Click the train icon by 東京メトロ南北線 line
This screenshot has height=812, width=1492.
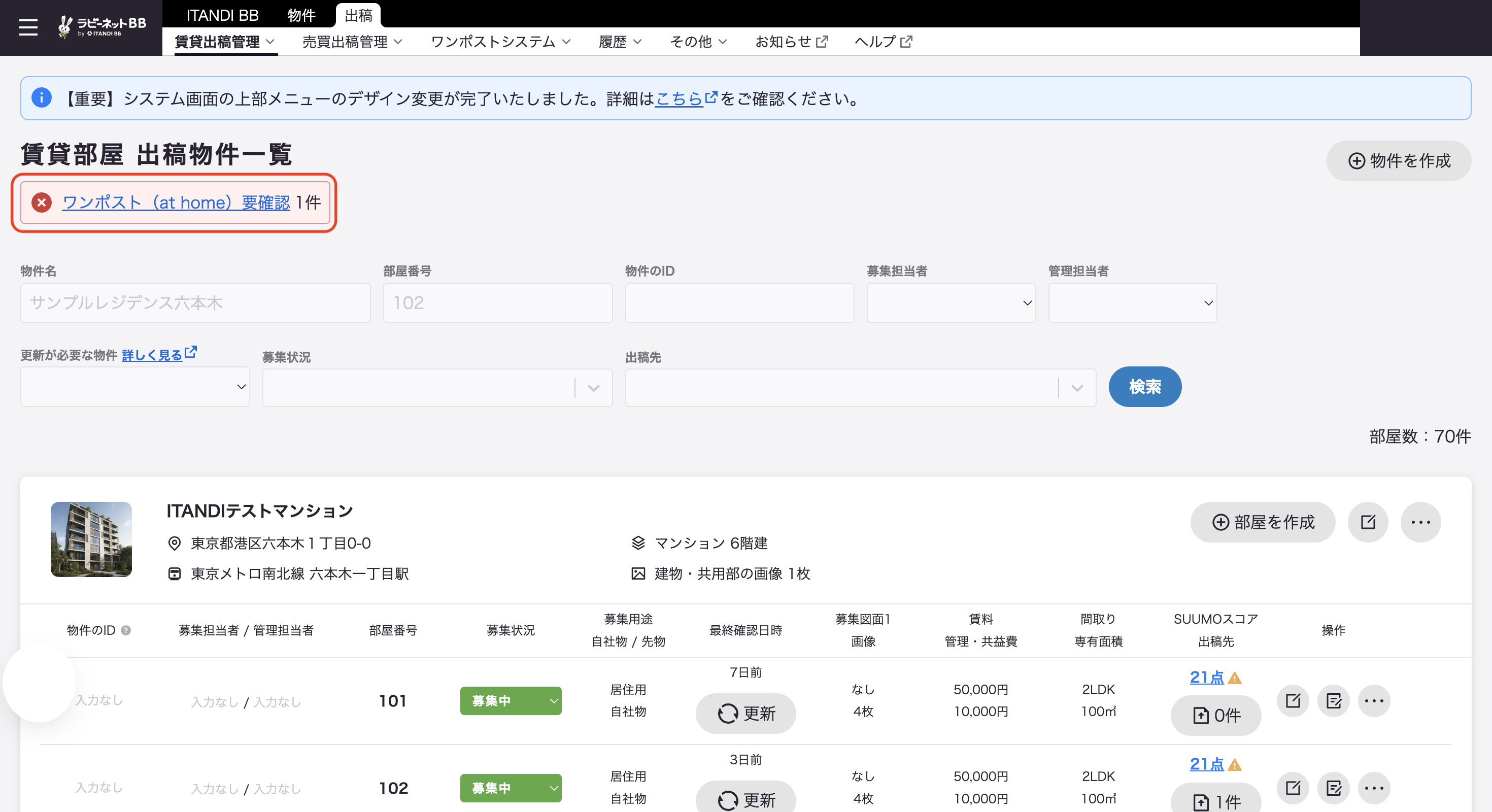click(174, 573)
